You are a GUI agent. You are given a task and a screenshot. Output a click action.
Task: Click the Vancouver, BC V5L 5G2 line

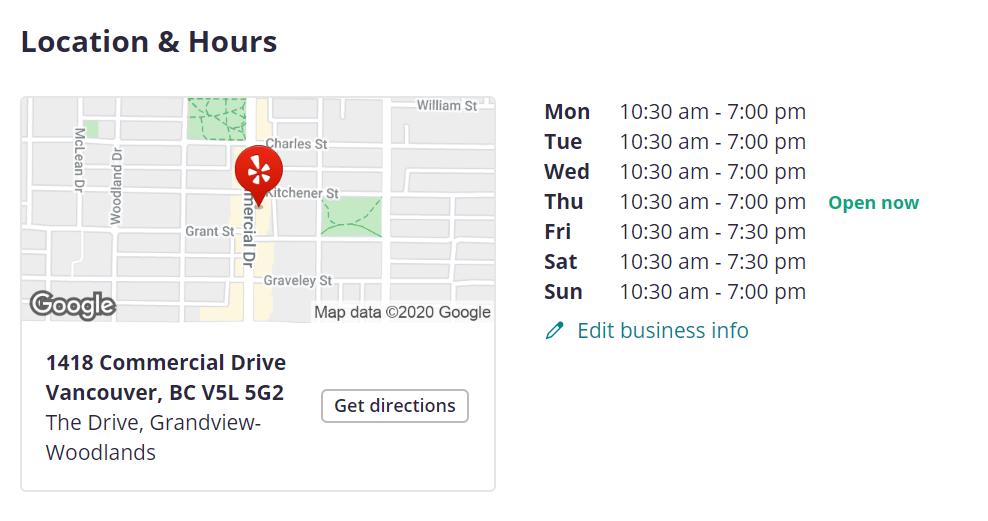click(x=165, y=393)
